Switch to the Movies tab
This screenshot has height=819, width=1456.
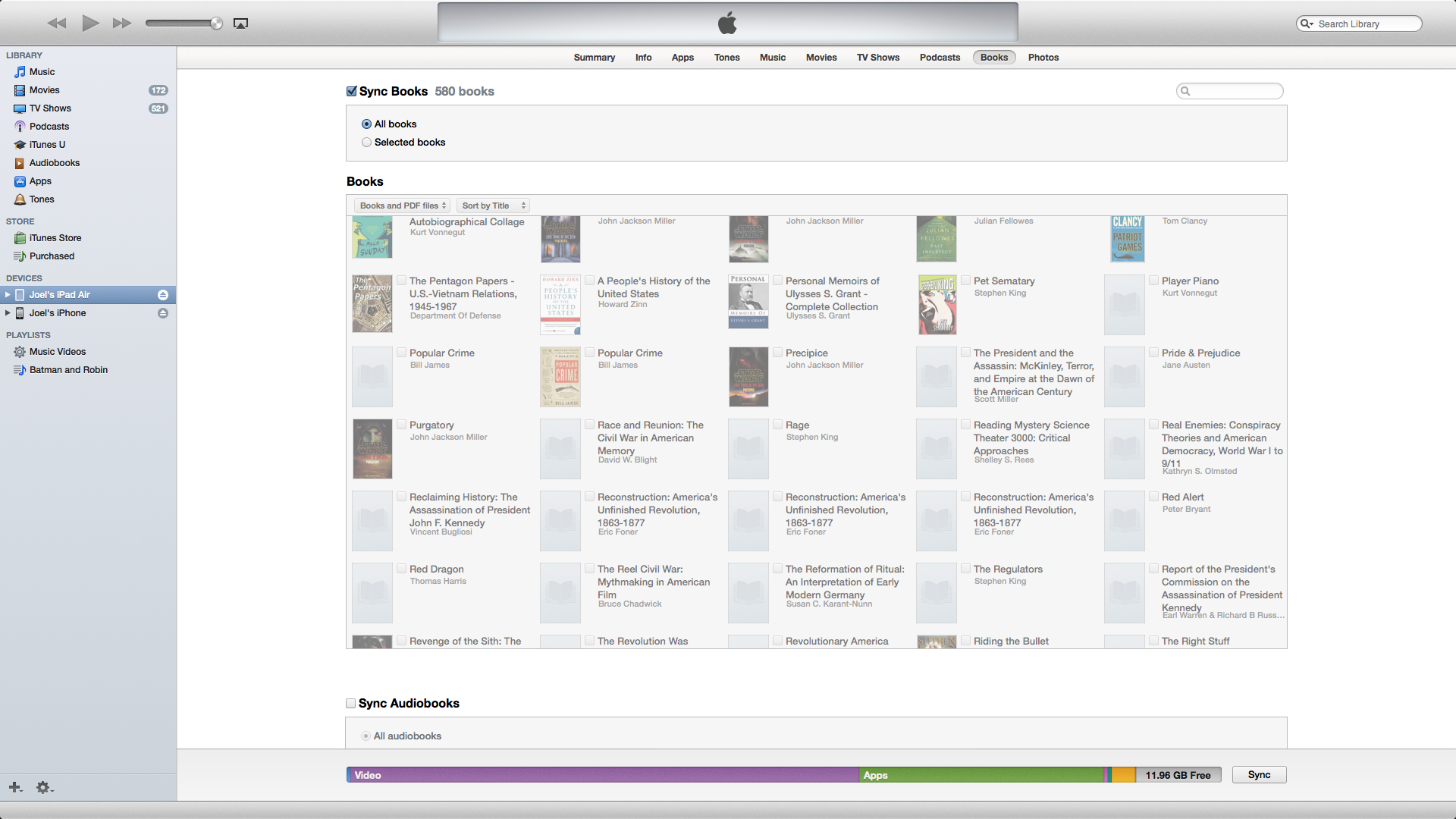click(821, 58)
